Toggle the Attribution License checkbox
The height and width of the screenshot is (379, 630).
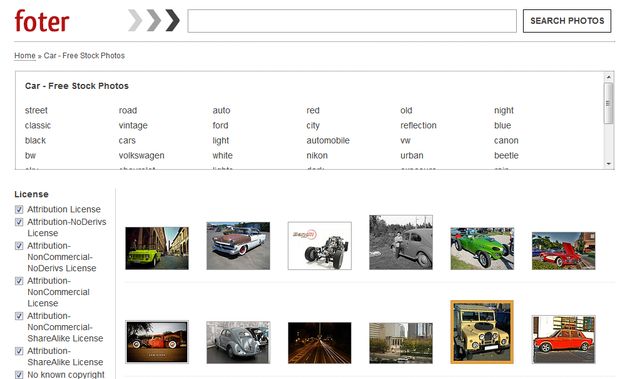[19, 209]
